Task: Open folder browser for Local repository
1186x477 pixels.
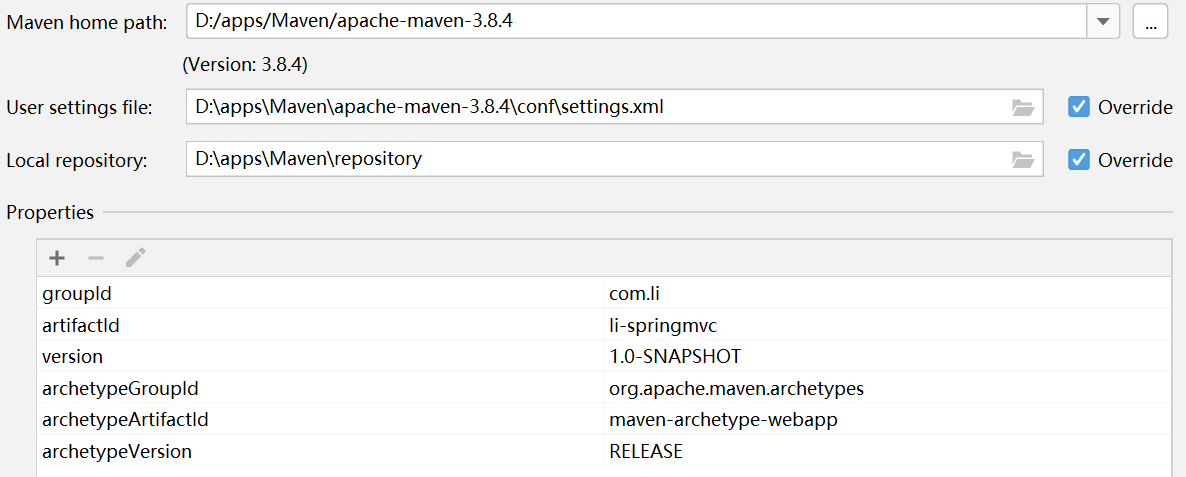Action: coord(1023,160)
